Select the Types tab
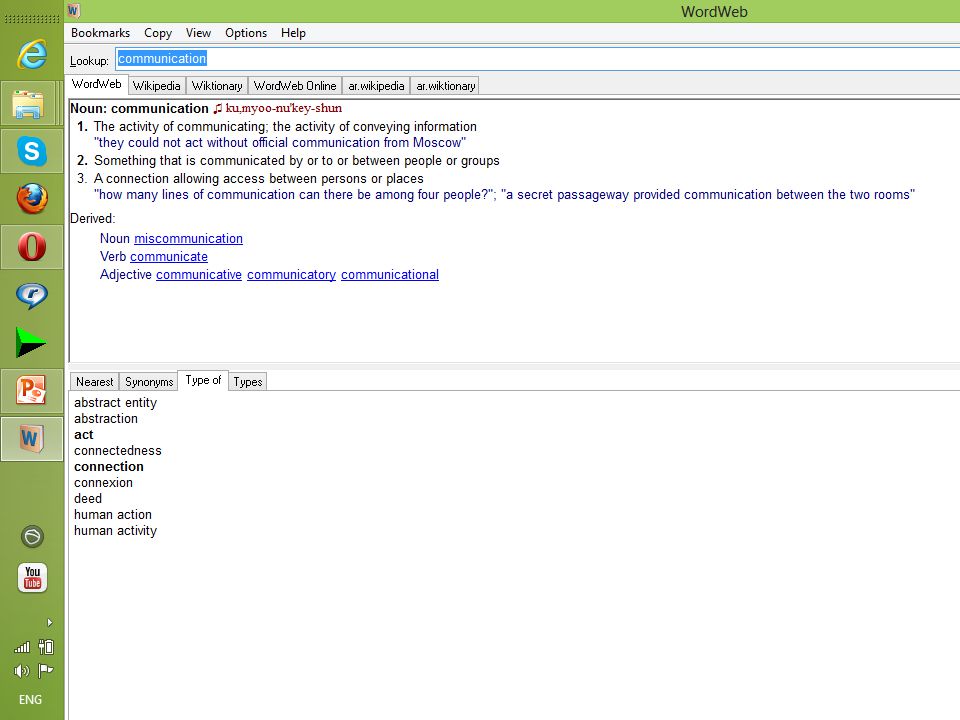Image resolution: width=960 pixels, height=720 pixels. (x=248, y=381)
